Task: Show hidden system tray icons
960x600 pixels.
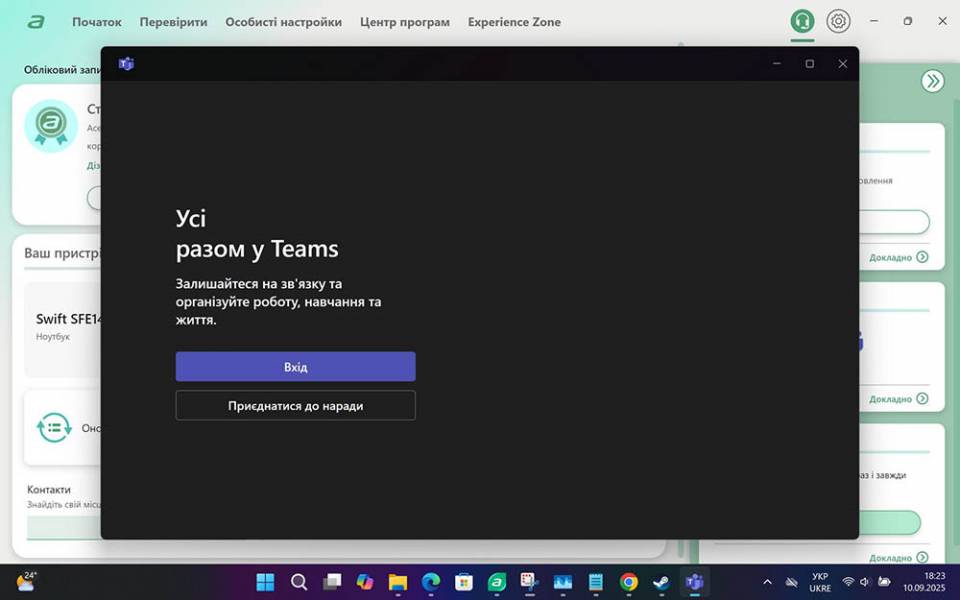Action: pyautogui.click(x=767, y=582)
